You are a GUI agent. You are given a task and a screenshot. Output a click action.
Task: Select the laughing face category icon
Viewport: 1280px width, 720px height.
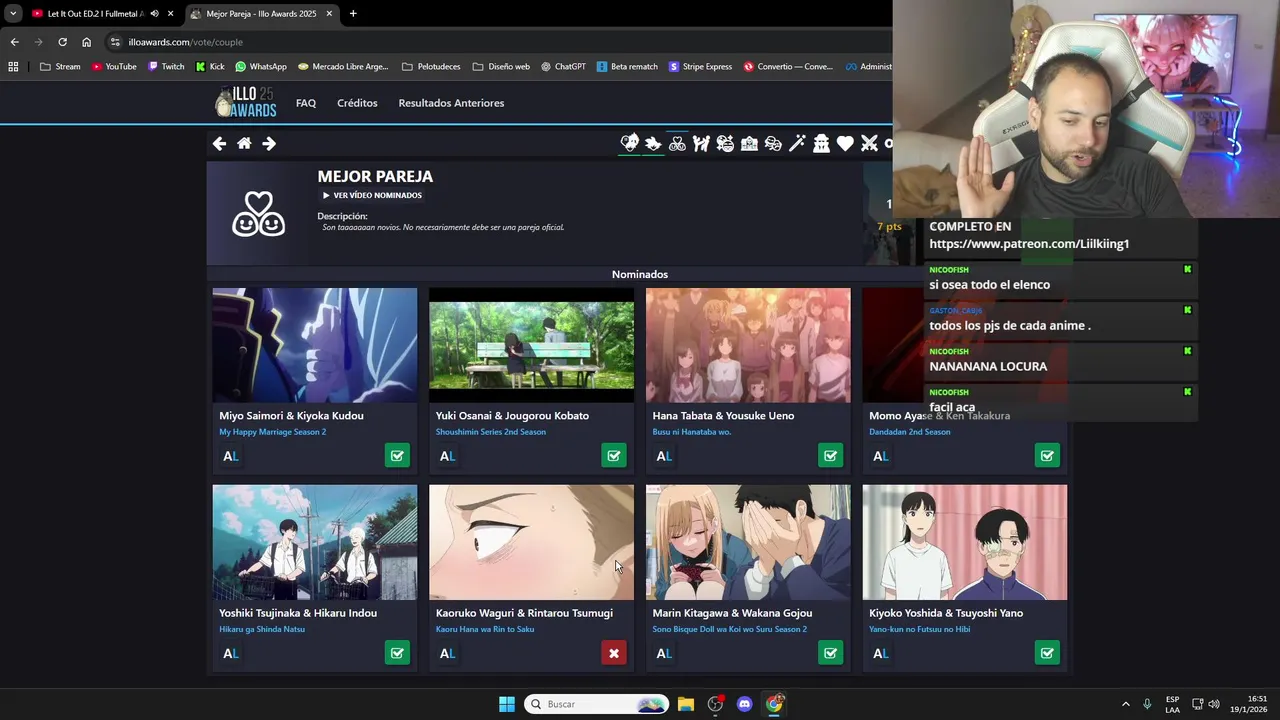point(725,144)
